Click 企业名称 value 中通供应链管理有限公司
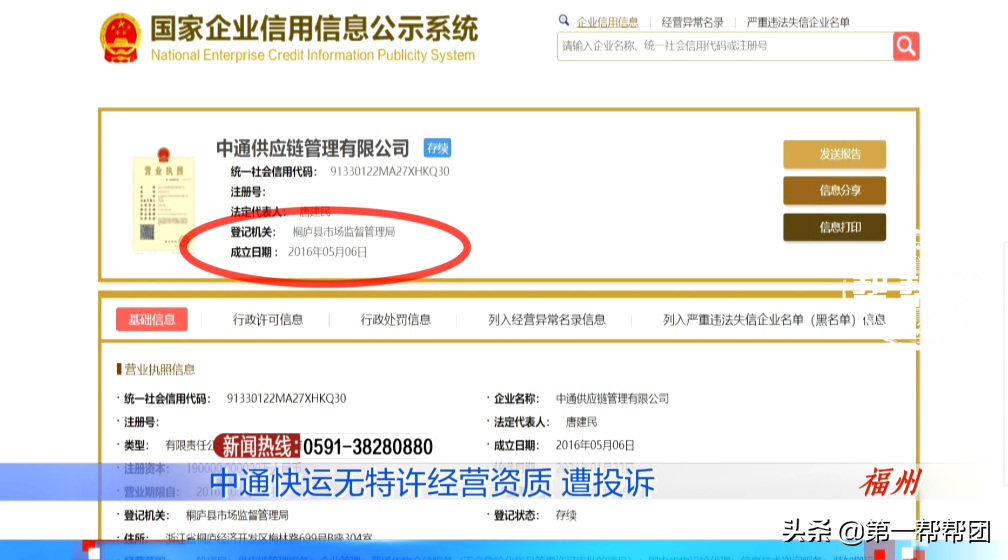 [612, 399]
